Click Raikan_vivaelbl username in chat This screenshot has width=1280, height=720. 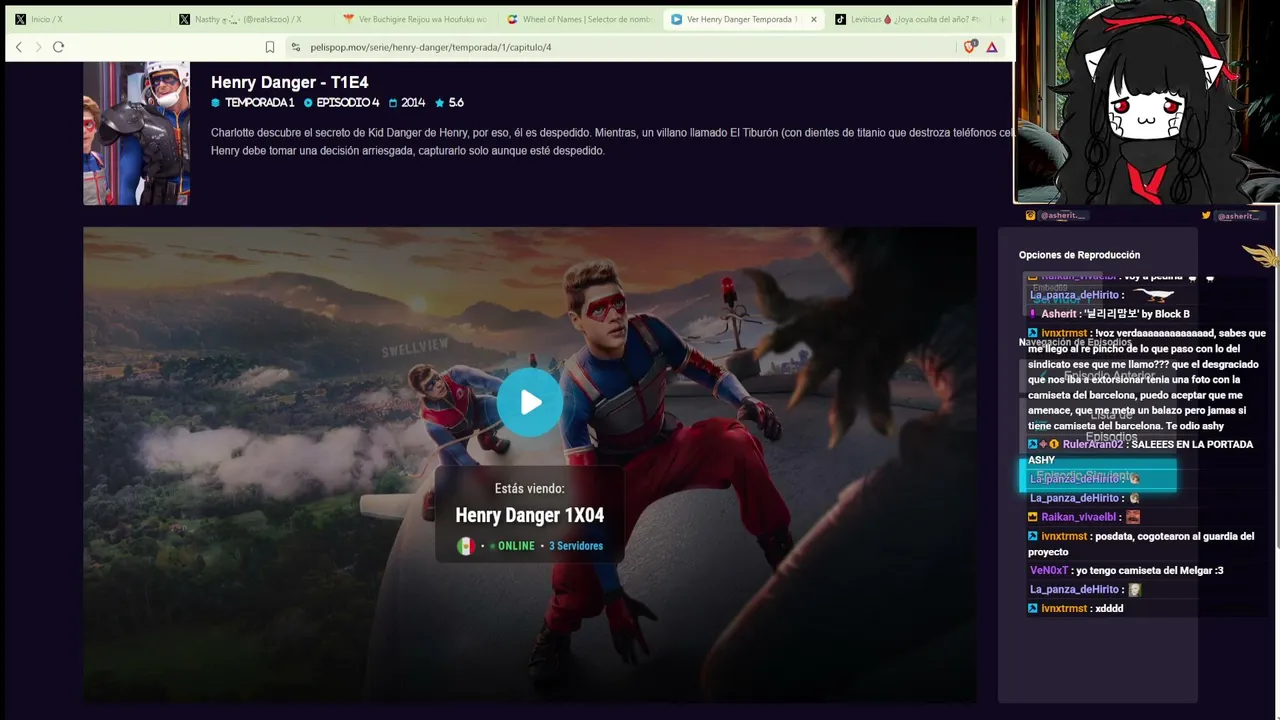point(1079,517)
